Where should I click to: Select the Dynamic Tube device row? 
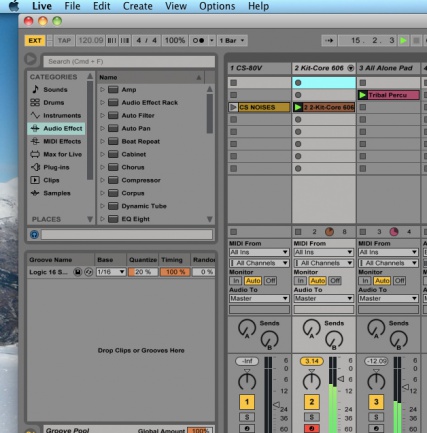[x=151, y=206]
